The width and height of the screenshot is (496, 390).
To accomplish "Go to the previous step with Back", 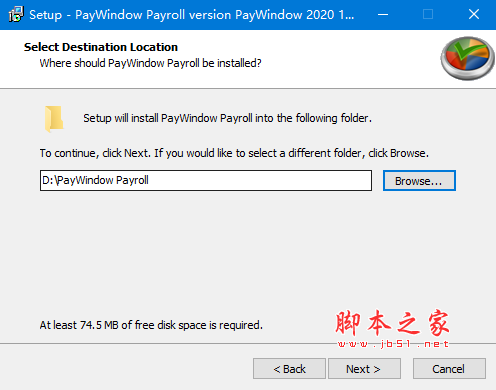I will click(x=289, y=369).
